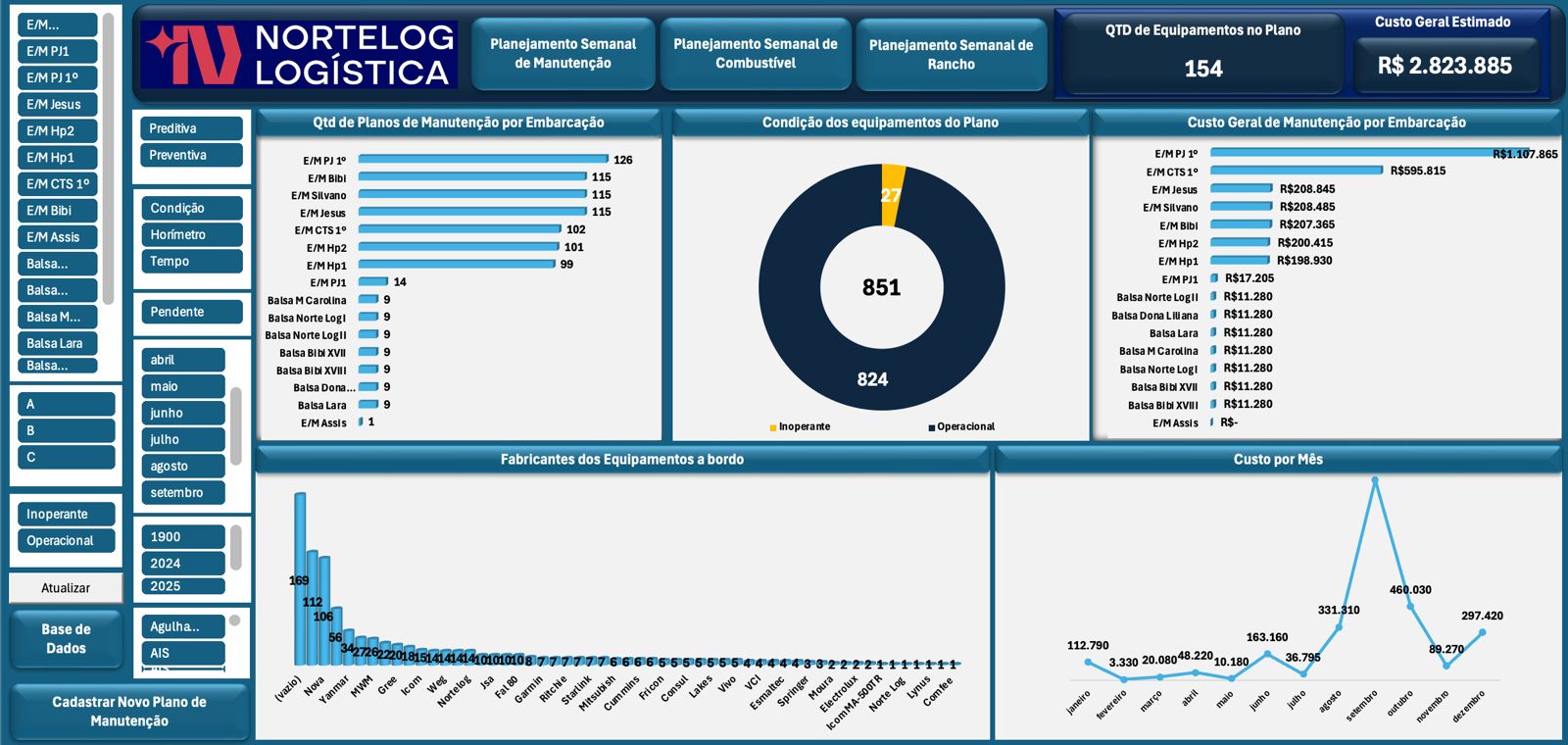Go to Planejamento Semanal de Rancho
Viewport: 1568px width, 745px height.
click(951, 55)
